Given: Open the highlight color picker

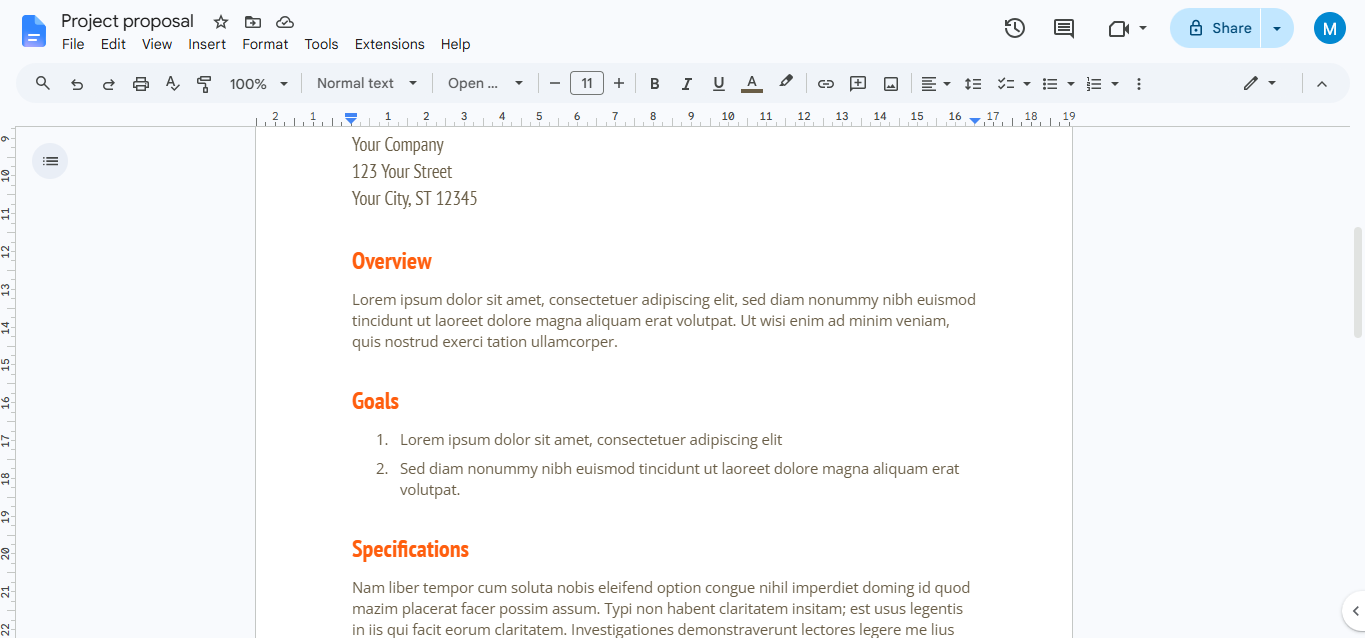Looking at the screenshot, I should [x=786, y=83].
